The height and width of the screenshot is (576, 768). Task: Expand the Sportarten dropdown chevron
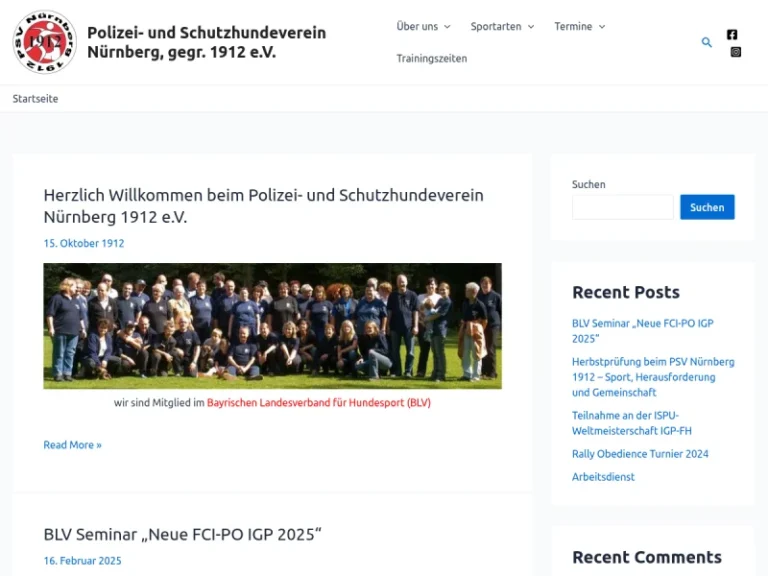click(531, 26)
